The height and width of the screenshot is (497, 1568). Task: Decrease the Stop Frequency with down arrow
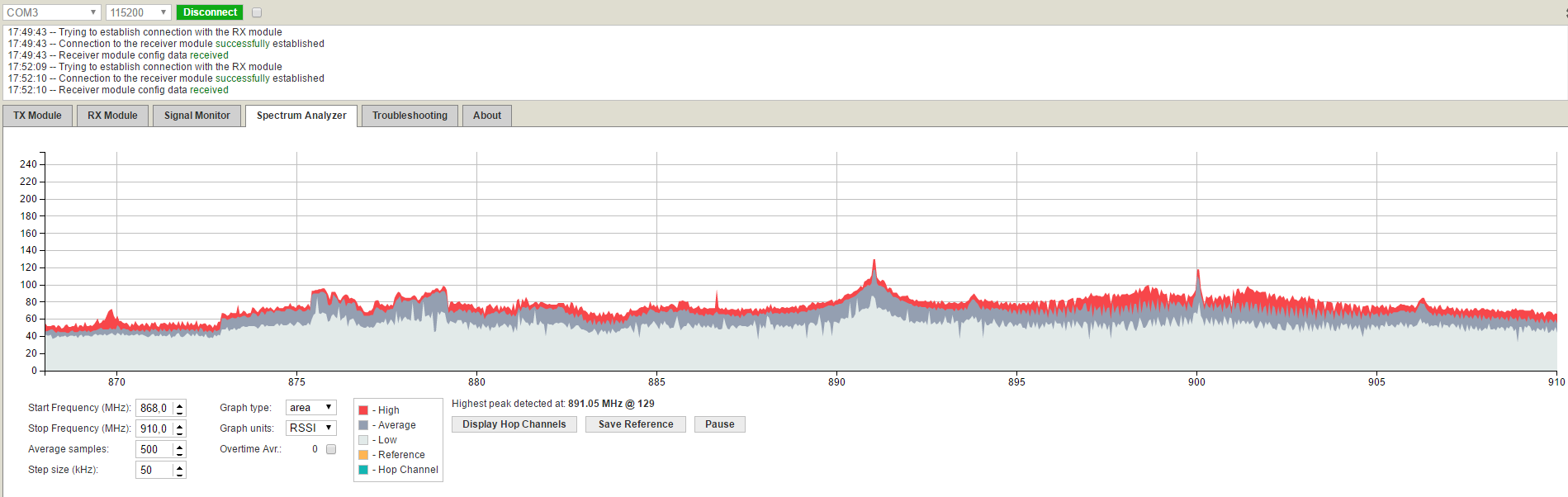pyautogui.click(x=179, y=433)
